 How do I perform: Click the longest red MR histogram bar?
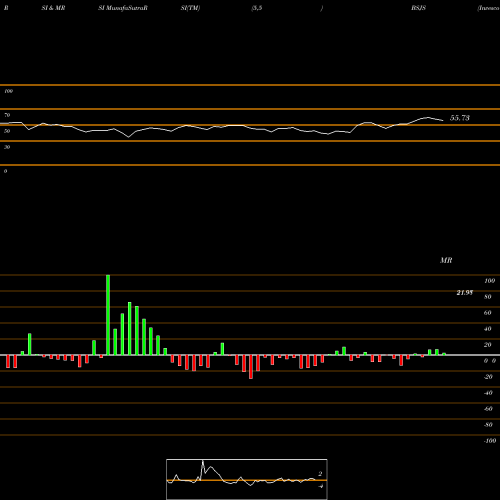pyautogui.click(x=251, y=367)
